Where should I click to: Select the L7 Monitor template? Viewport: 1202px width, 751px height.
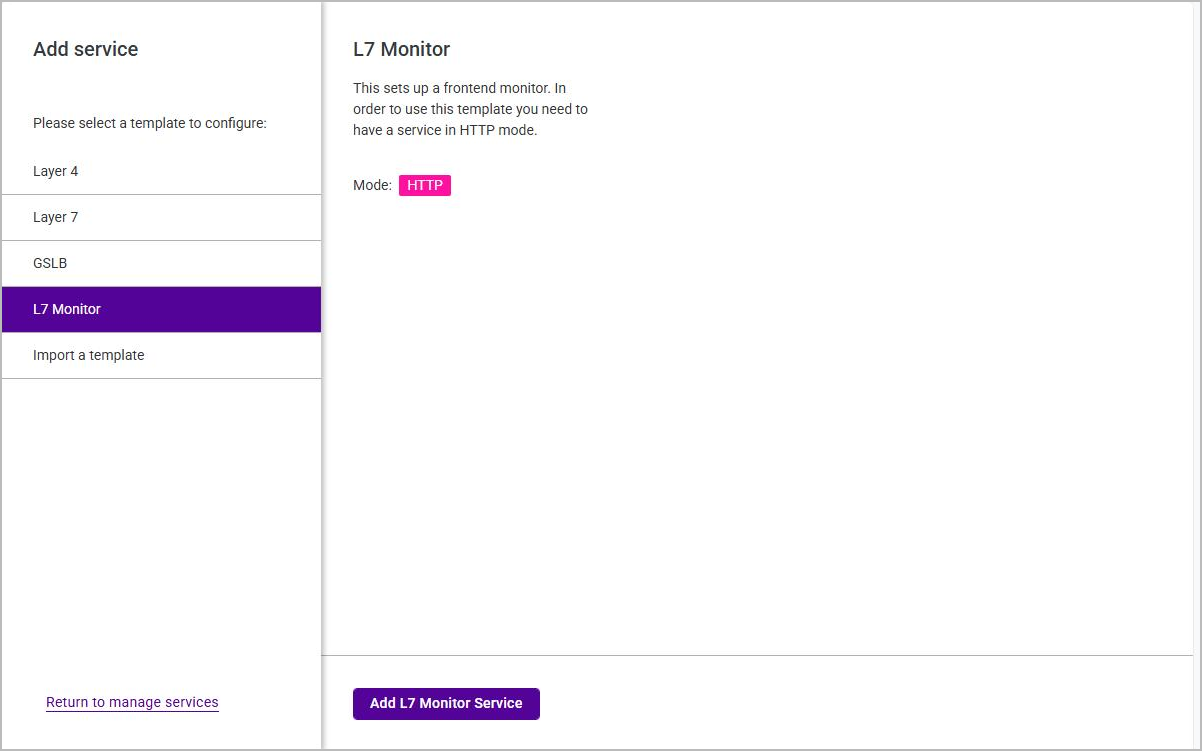click(161, 309)
